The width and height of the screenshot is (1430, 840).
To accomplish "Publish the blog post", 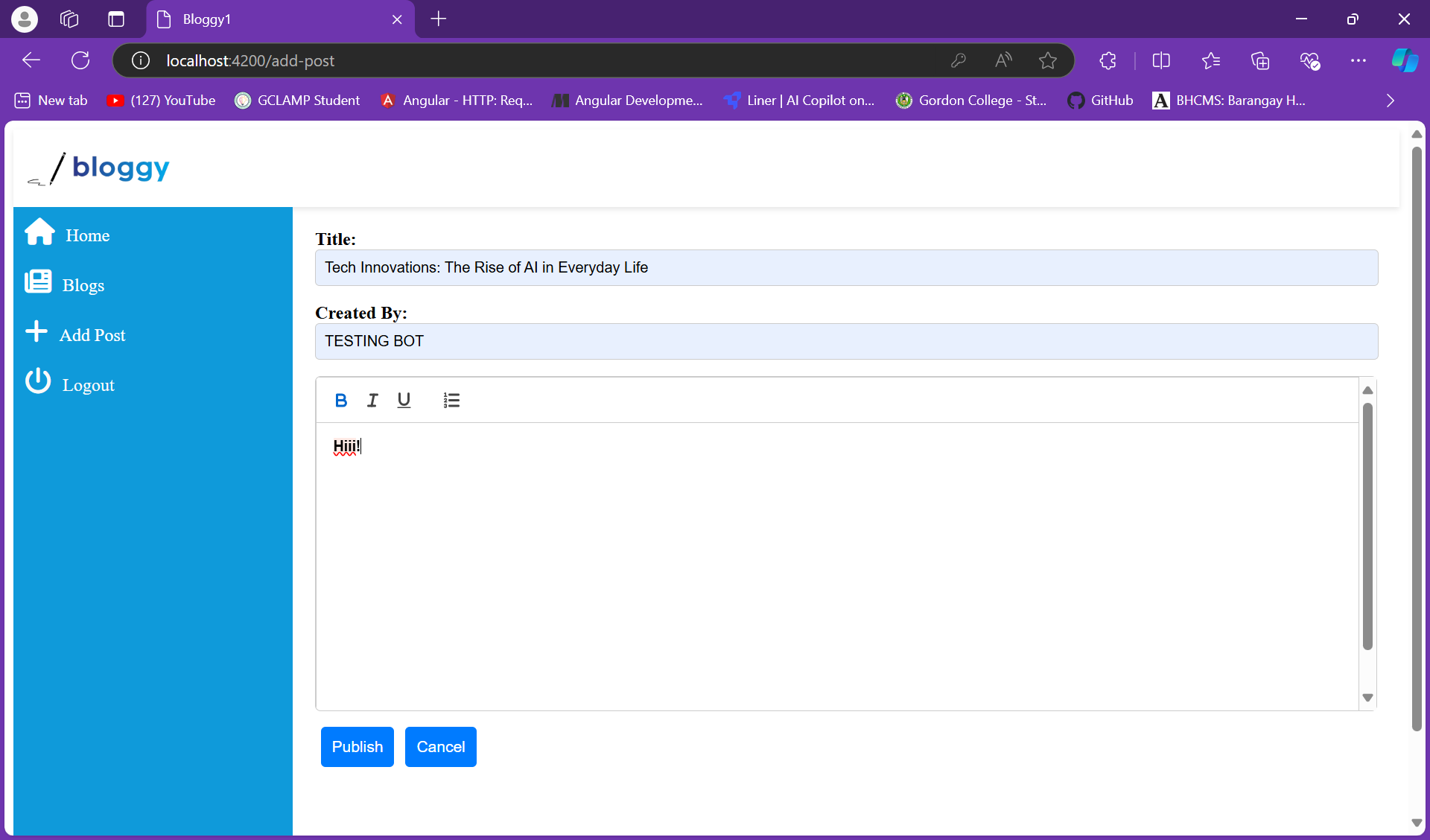I will (x=357, y=747).
